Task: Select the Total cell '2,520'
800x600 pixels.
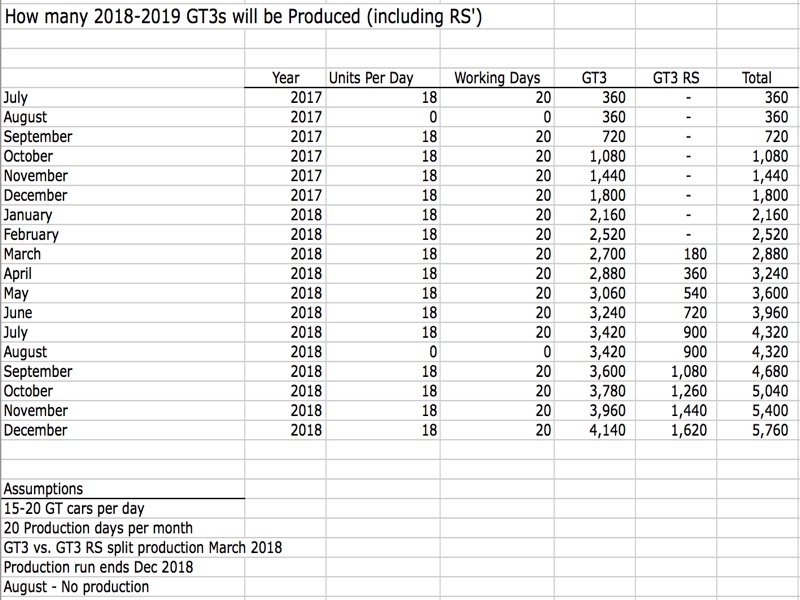Action: [x=770, y=235]
